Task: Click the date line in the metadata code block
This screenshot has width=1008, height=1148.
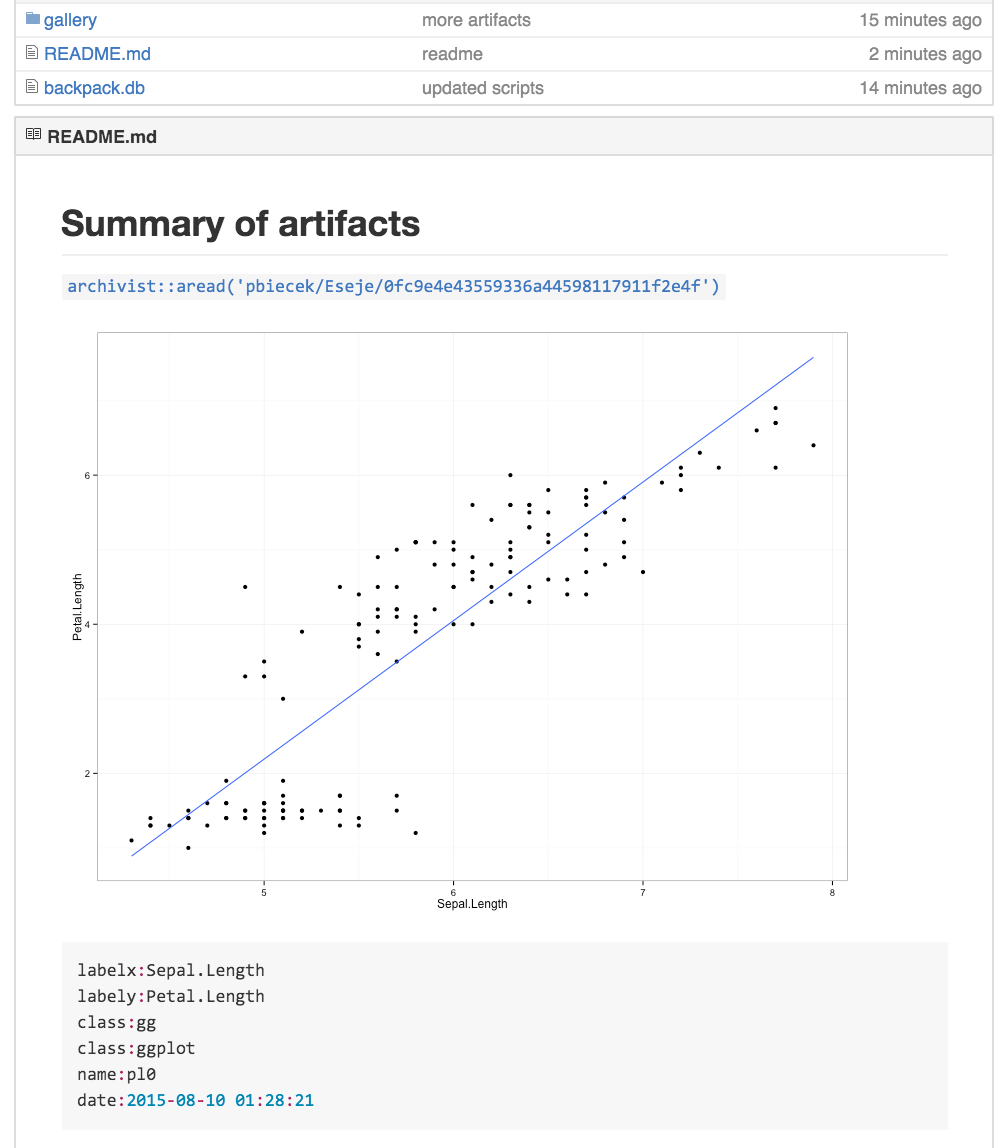Action: [196, 1100]
